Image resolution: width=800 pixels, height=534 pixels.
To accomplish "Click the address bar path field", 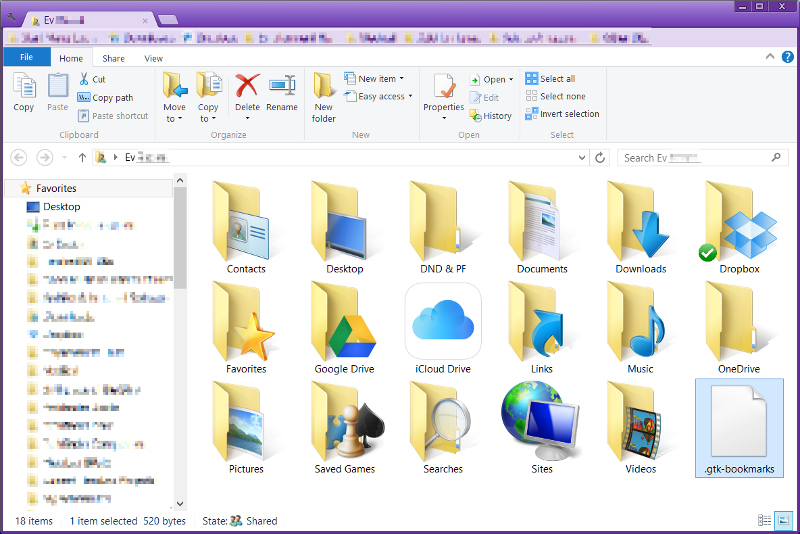I will (x=340, y=158).
